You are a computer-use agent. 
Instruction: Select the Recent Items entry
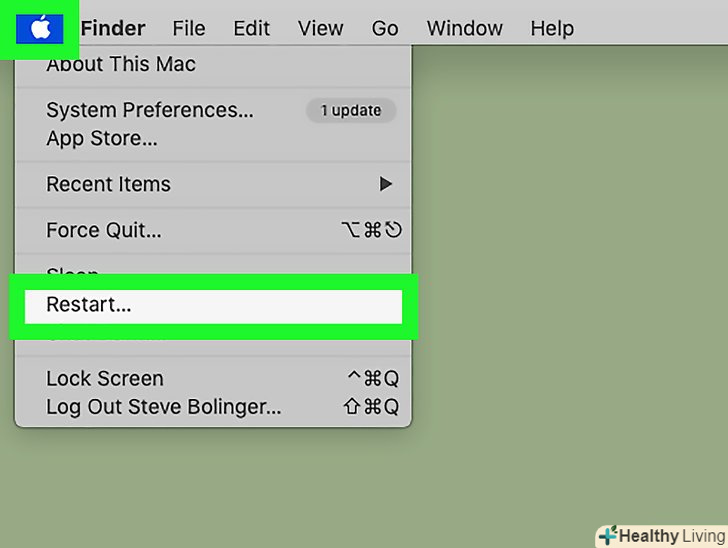point(108,185)
